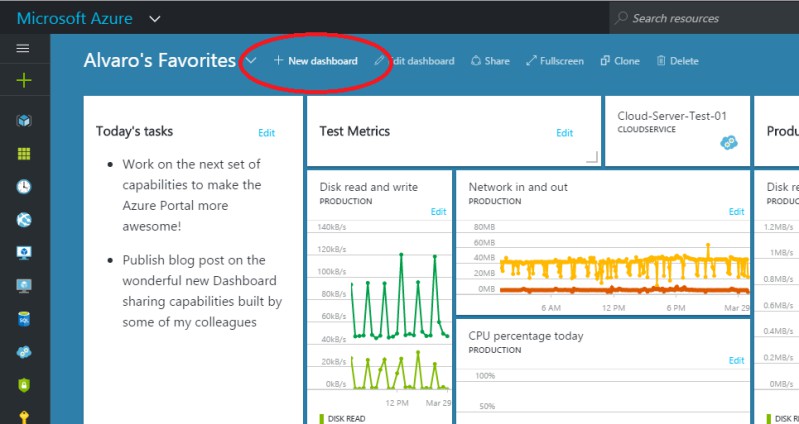This screenshot has height=424, width=799.
Task: Open the SQL databases sidebar icon
Action: (x=24, y=319)
